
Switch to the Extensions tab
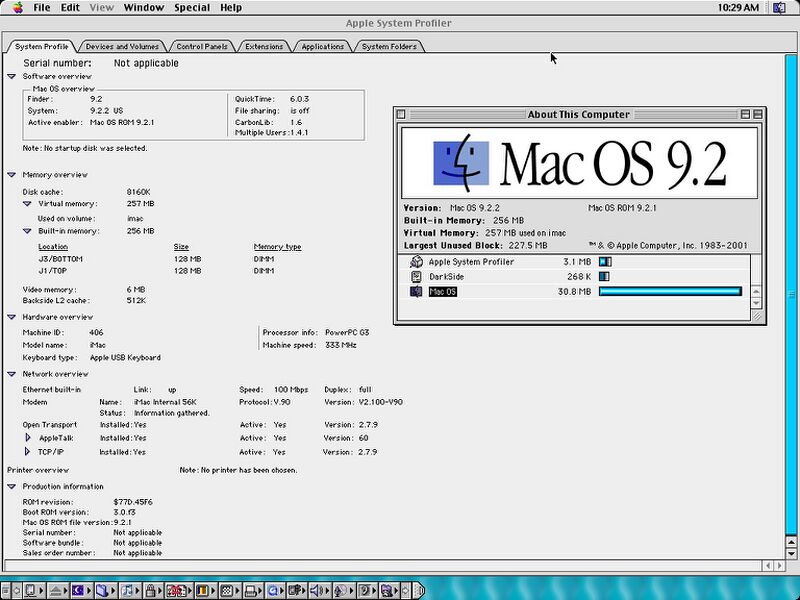click(264, 46)
